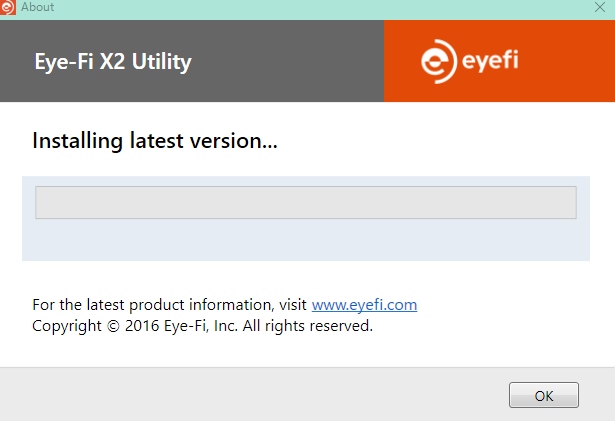Screen dimensions: 615x421
Task: Click the circular eyefi logo symbol
Action: pyautogui.click(x=439, y=61)
